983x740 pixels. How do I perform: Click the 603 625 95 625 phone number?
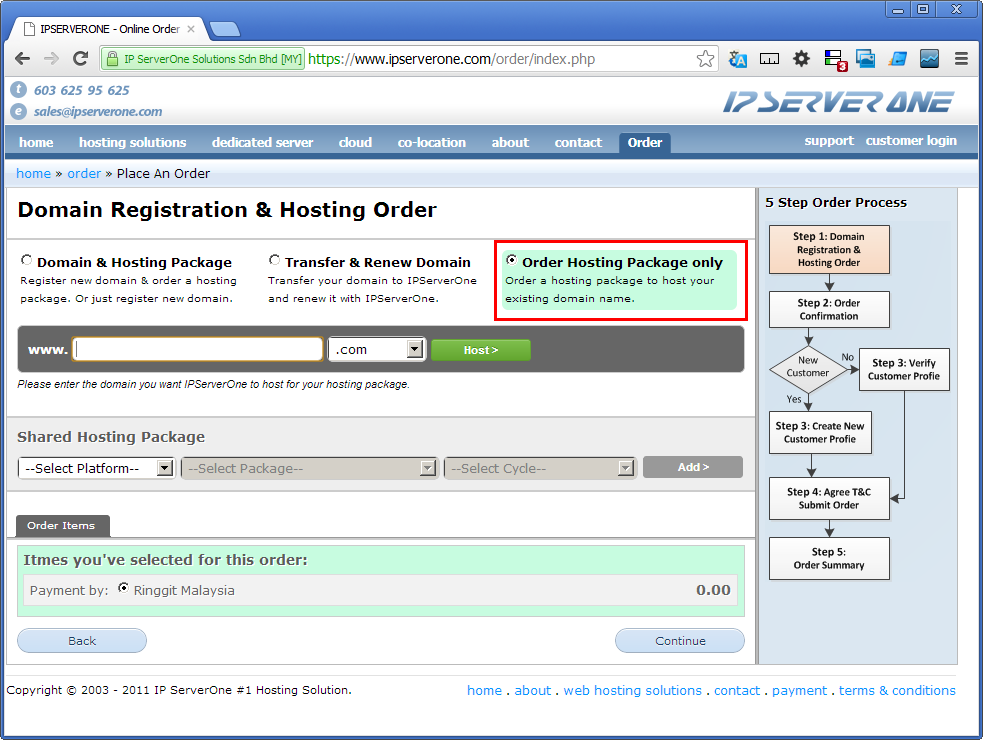click(x=81, y=90)
